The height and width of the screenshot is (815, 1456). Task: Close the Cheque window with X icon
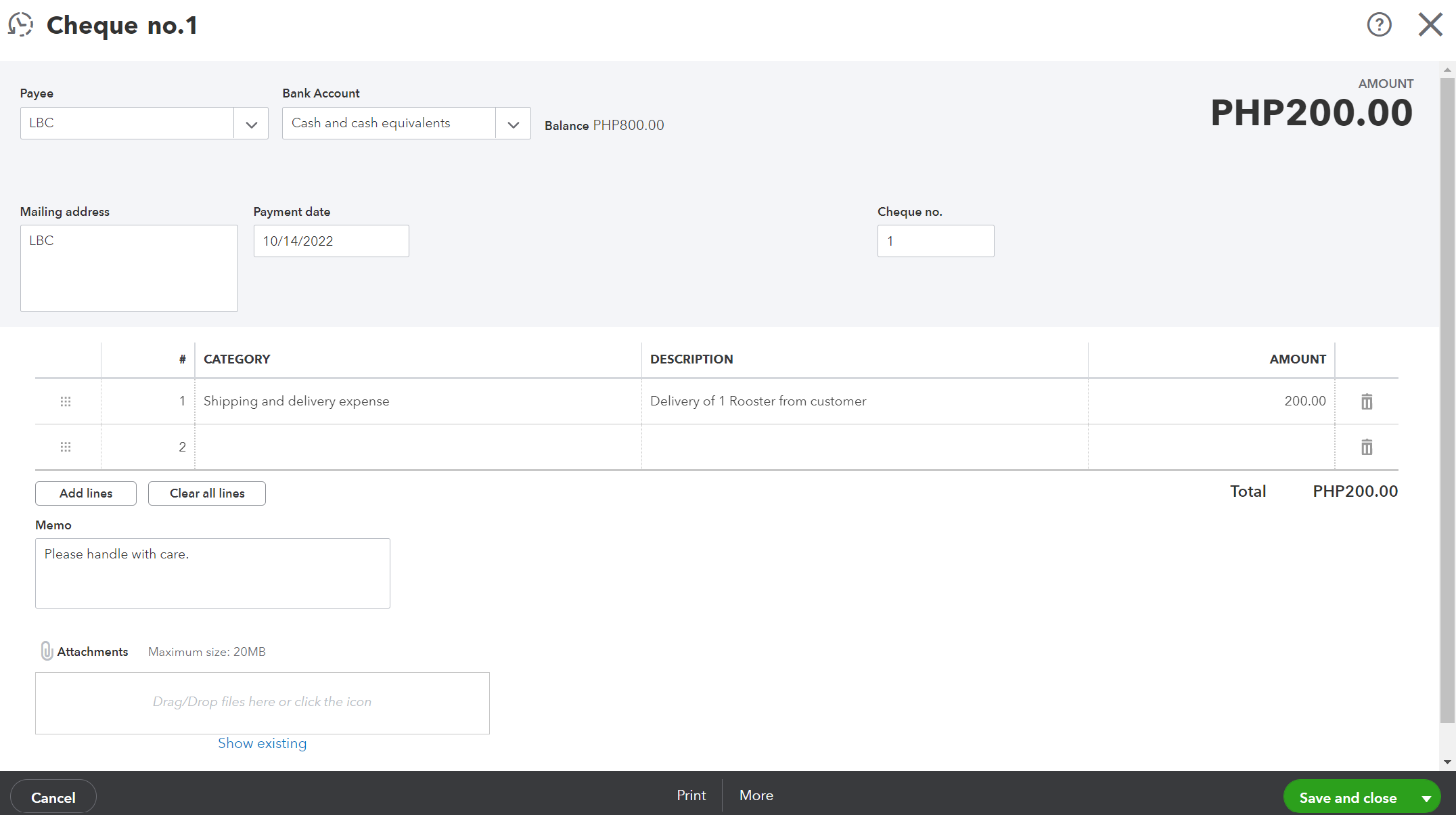[1430, 25]
